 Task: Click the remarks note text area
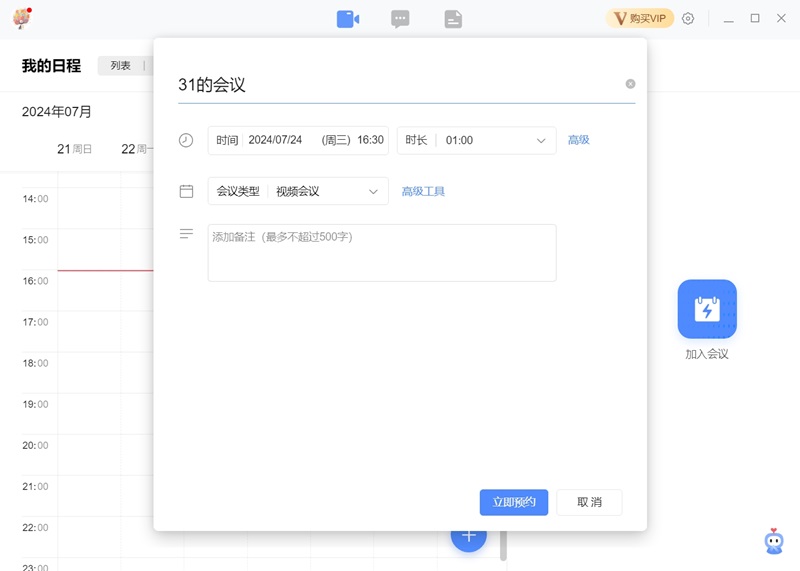pos(381,253)
